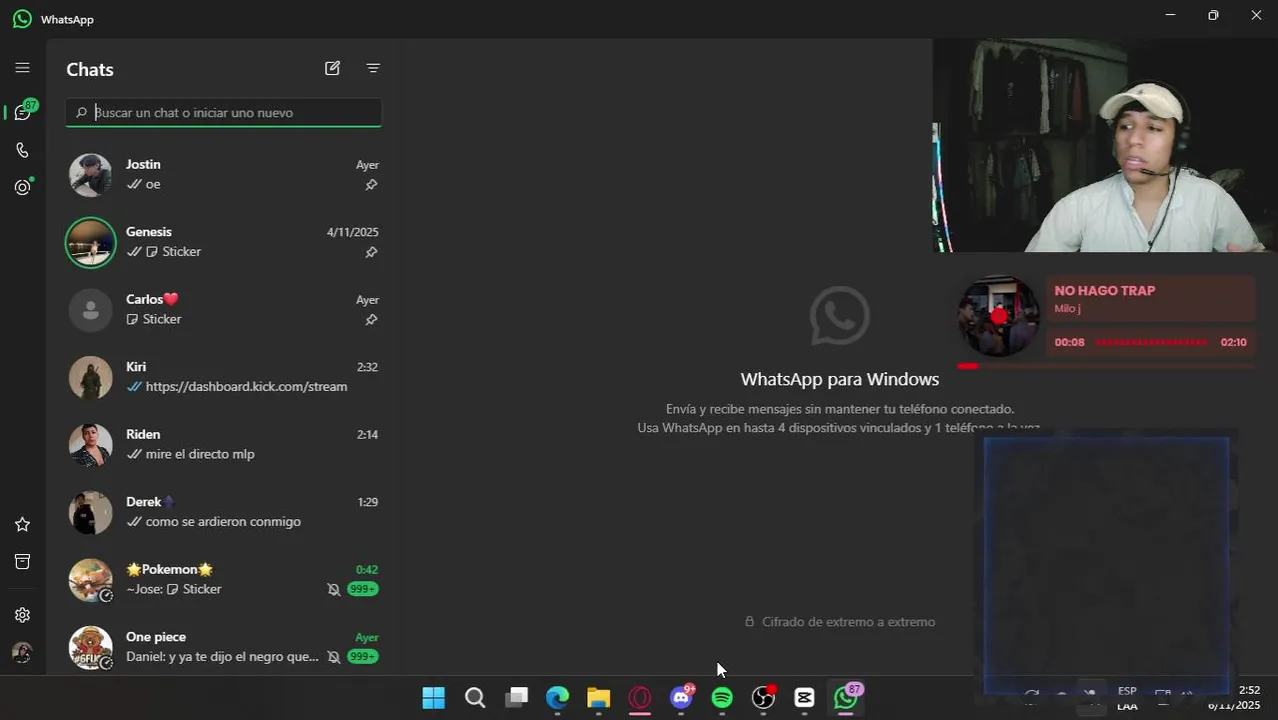Click the 'Cifrado de extremo a extremo' text

pos(848,622)
